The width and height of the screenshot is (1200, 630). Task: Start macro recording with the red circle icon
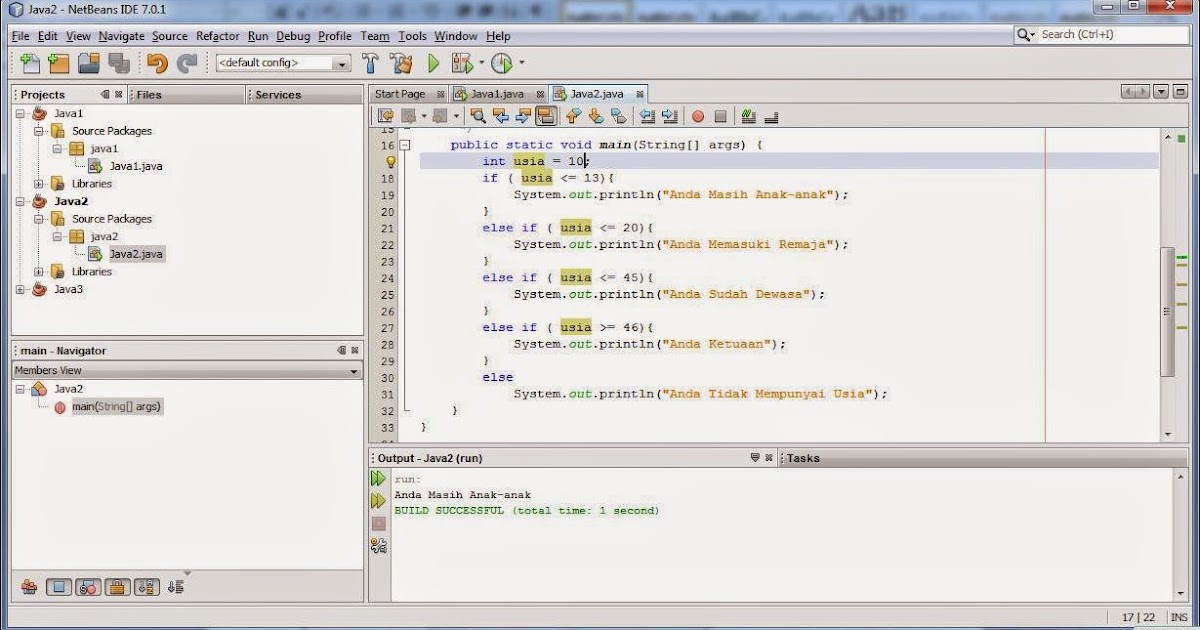click(697, 115)
